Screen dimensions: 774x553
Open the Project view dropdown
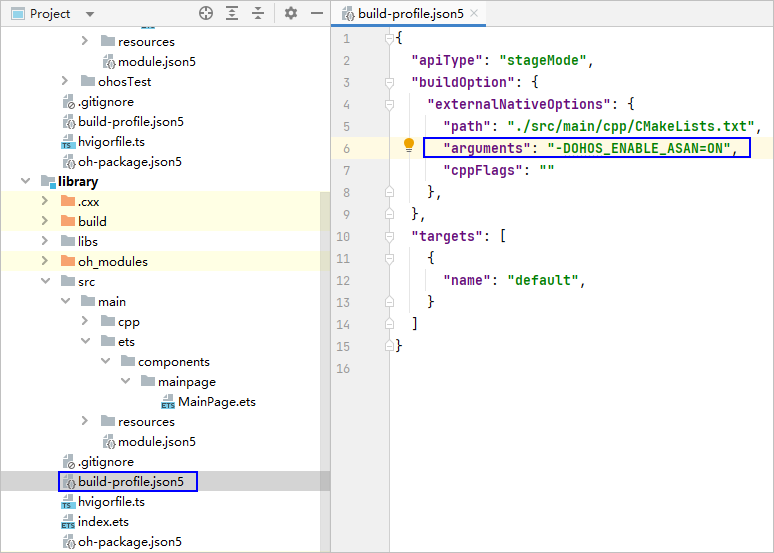(89, 14)
